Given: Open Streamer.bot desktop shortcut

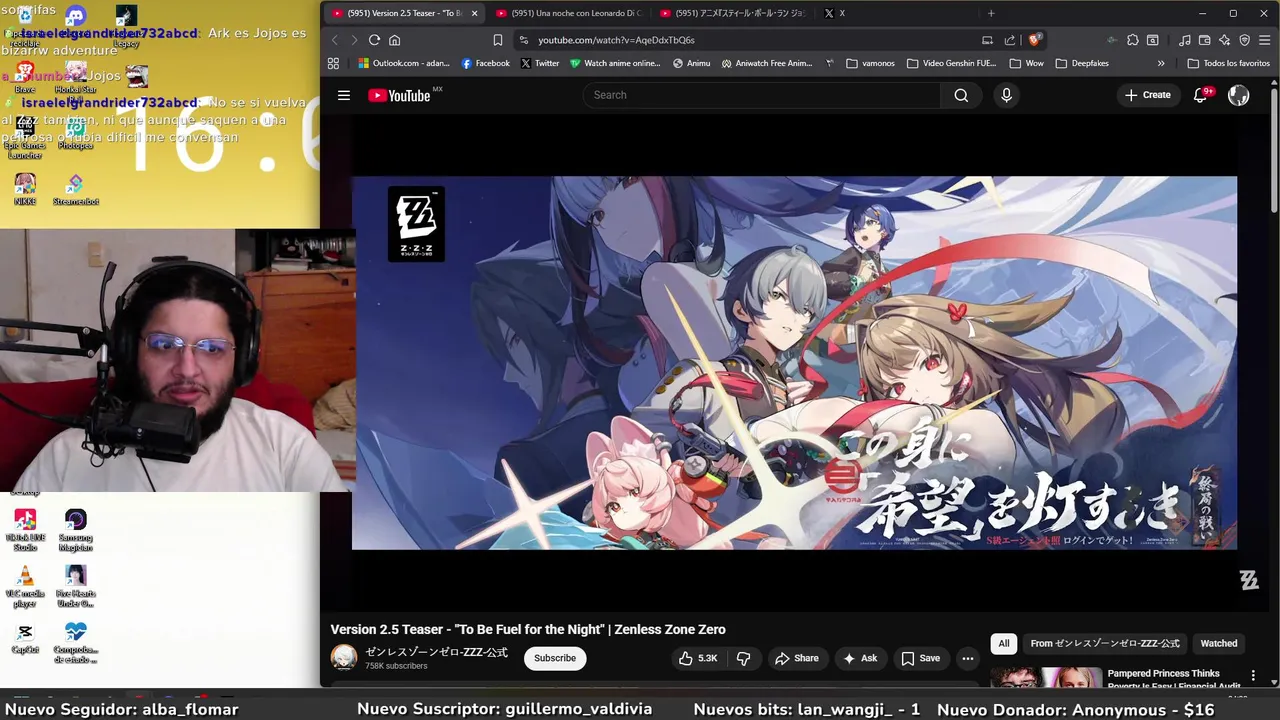Looking at the screenshot, I should (x=75, y=189).
